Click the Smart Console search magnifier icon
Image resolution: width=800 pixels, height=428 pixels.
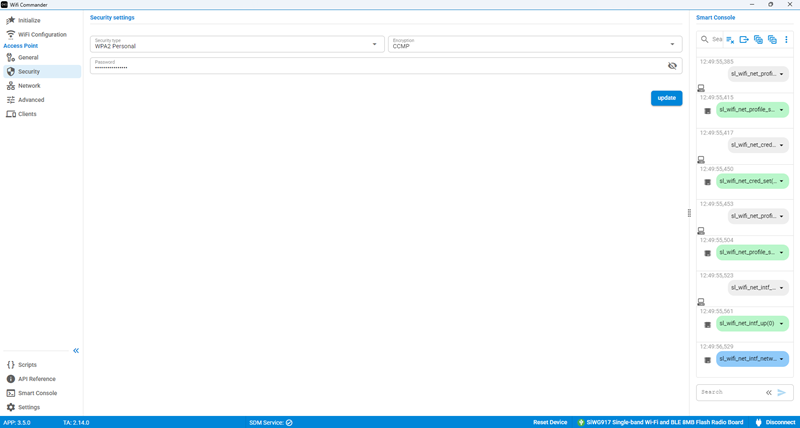tap(705, 39)
